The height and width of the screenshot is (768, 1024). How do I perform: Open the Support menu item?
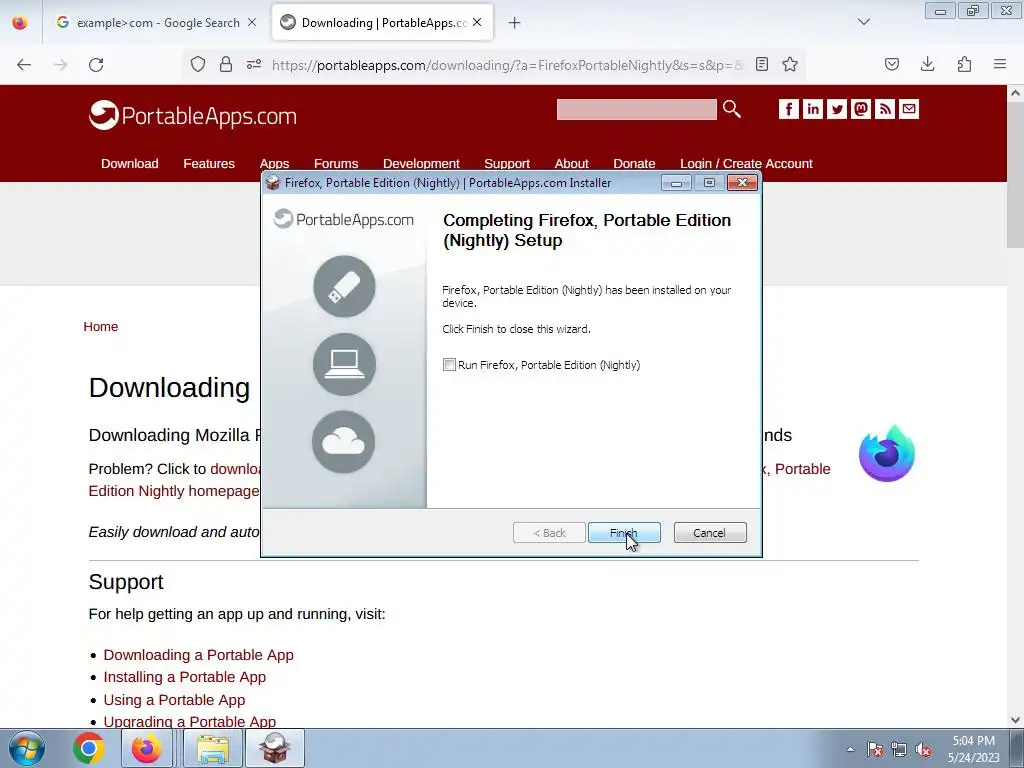pyautogui.click(x=507, y=163)
